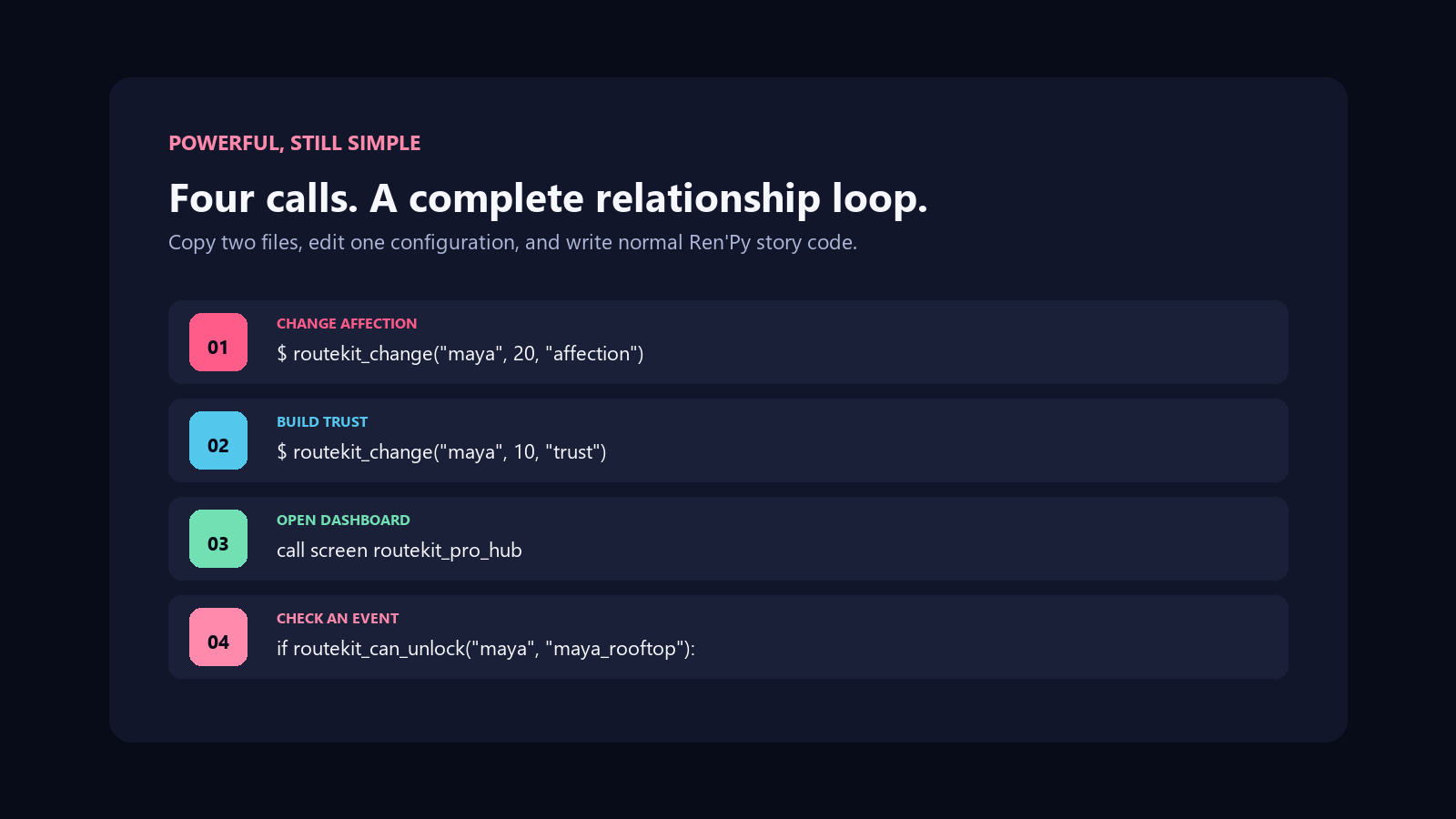The image size is (1456, 819).
Task: Select the BUILD TRUST label
Action: (x=322, y=422)
